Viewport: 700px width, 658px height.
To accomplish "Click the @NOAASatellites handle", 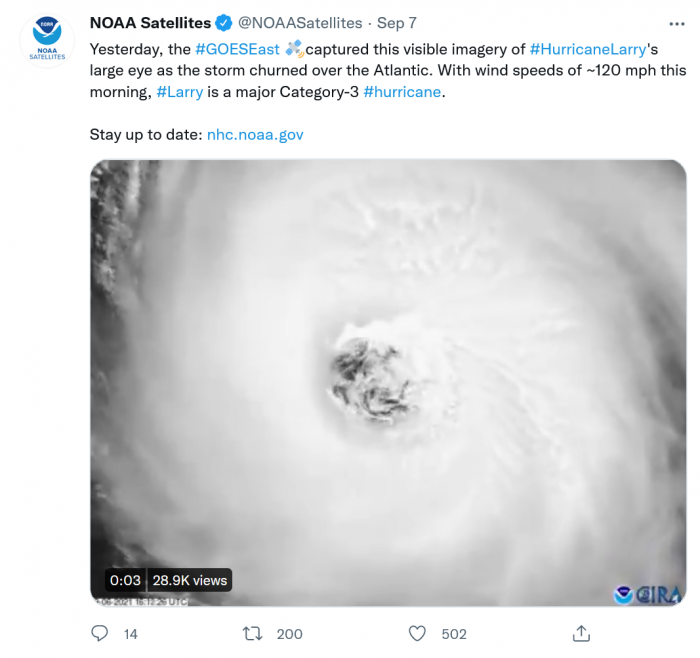I will (x=300, y=23).
